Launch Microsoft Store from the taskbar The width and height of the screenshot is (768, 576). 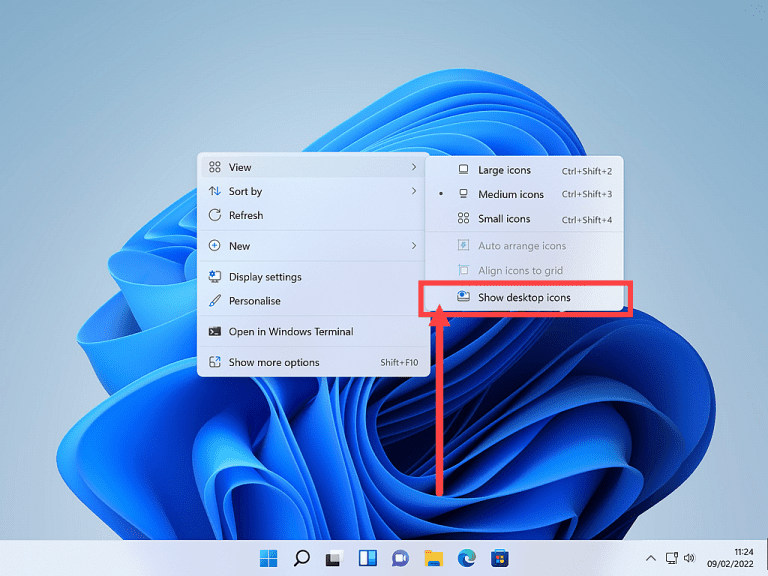tap(500, 558)
